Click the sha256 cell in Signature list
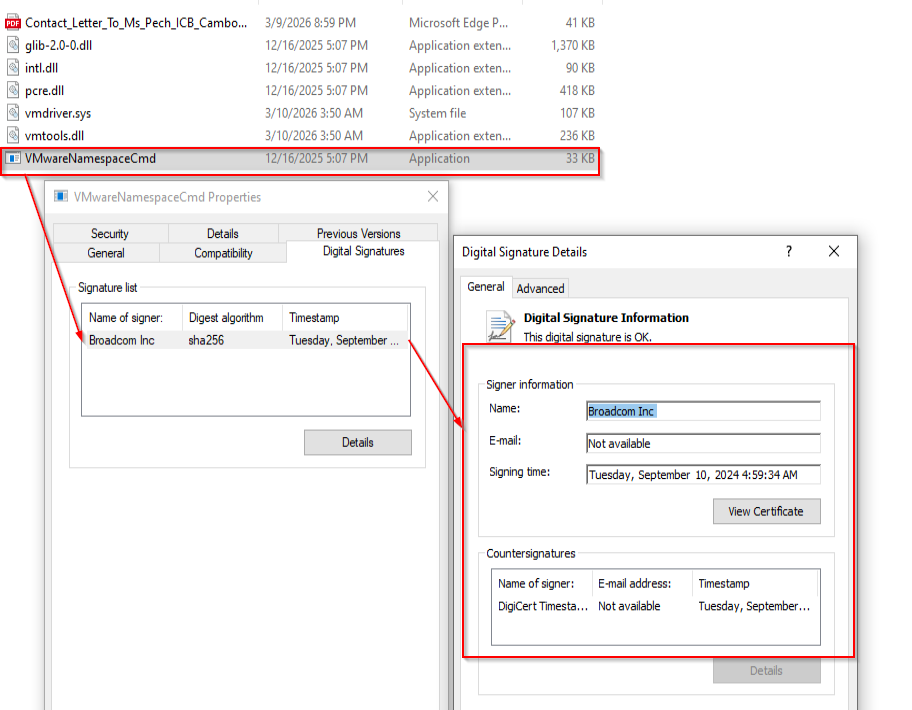 point(206,340)
